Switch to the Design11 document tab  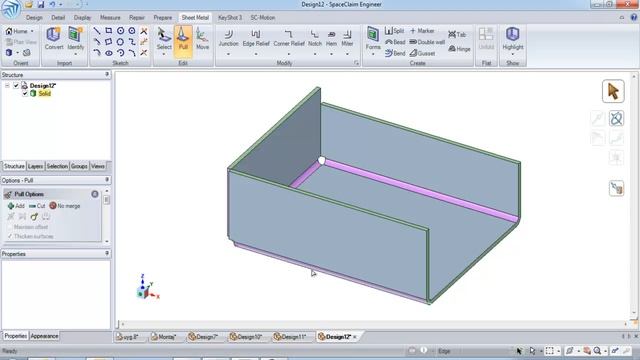[x=290, y=337]
